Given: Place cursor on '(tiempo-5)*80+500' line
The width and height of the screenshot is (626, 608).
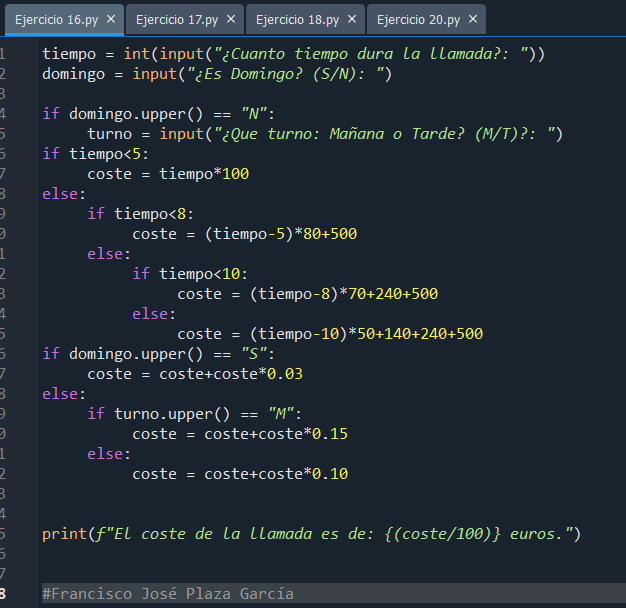Looking at the screenshot, I should point(244,234).
